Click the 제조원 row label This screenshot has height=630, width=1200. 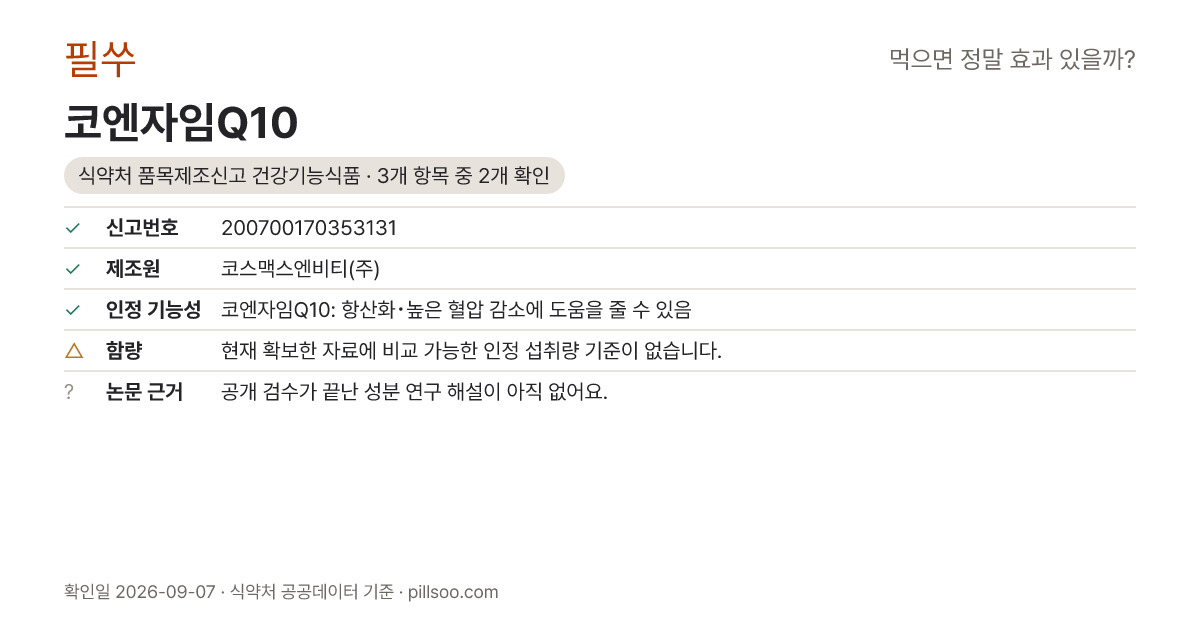133,269
